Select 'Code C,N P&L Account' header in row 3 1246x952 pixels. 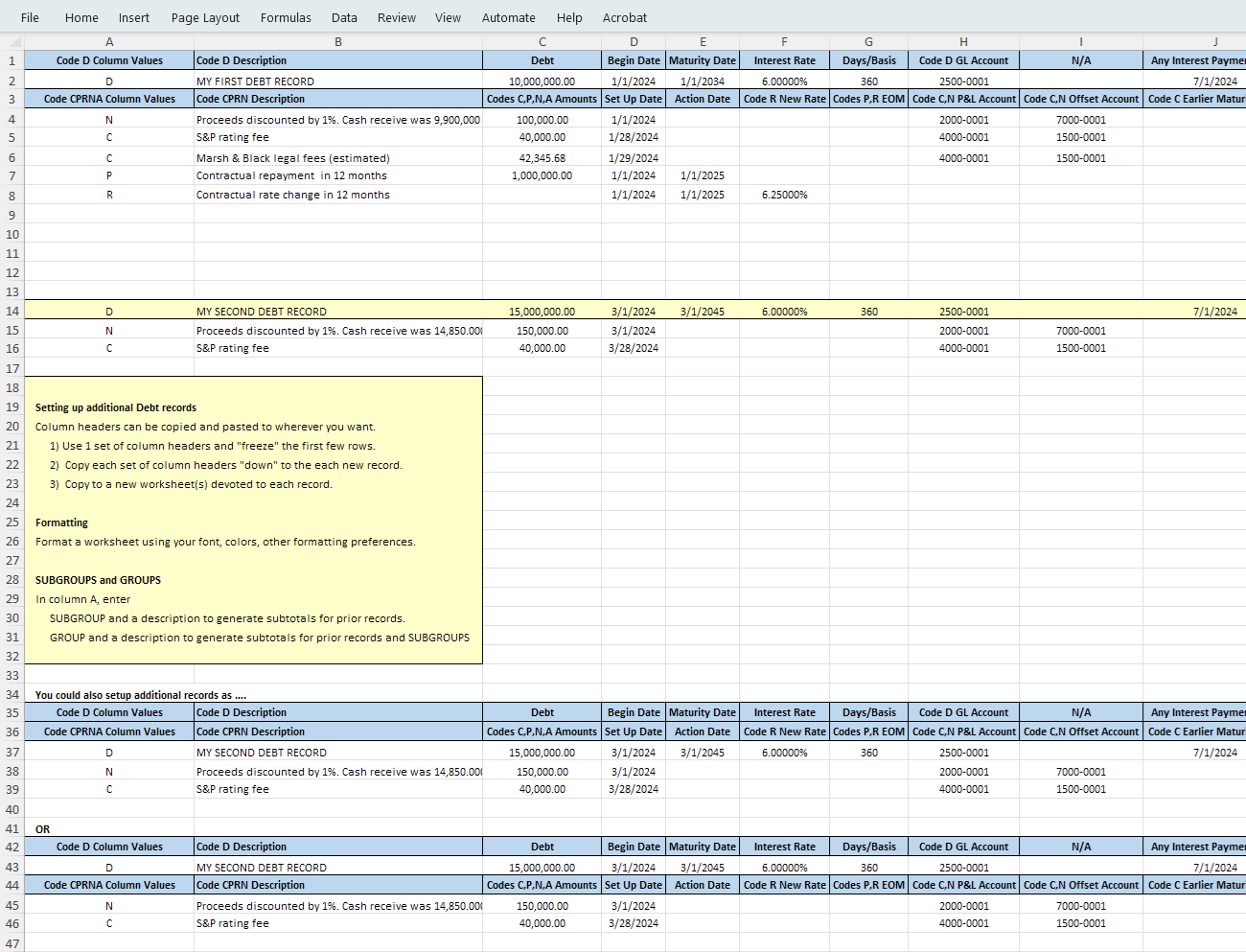[963, 99]
